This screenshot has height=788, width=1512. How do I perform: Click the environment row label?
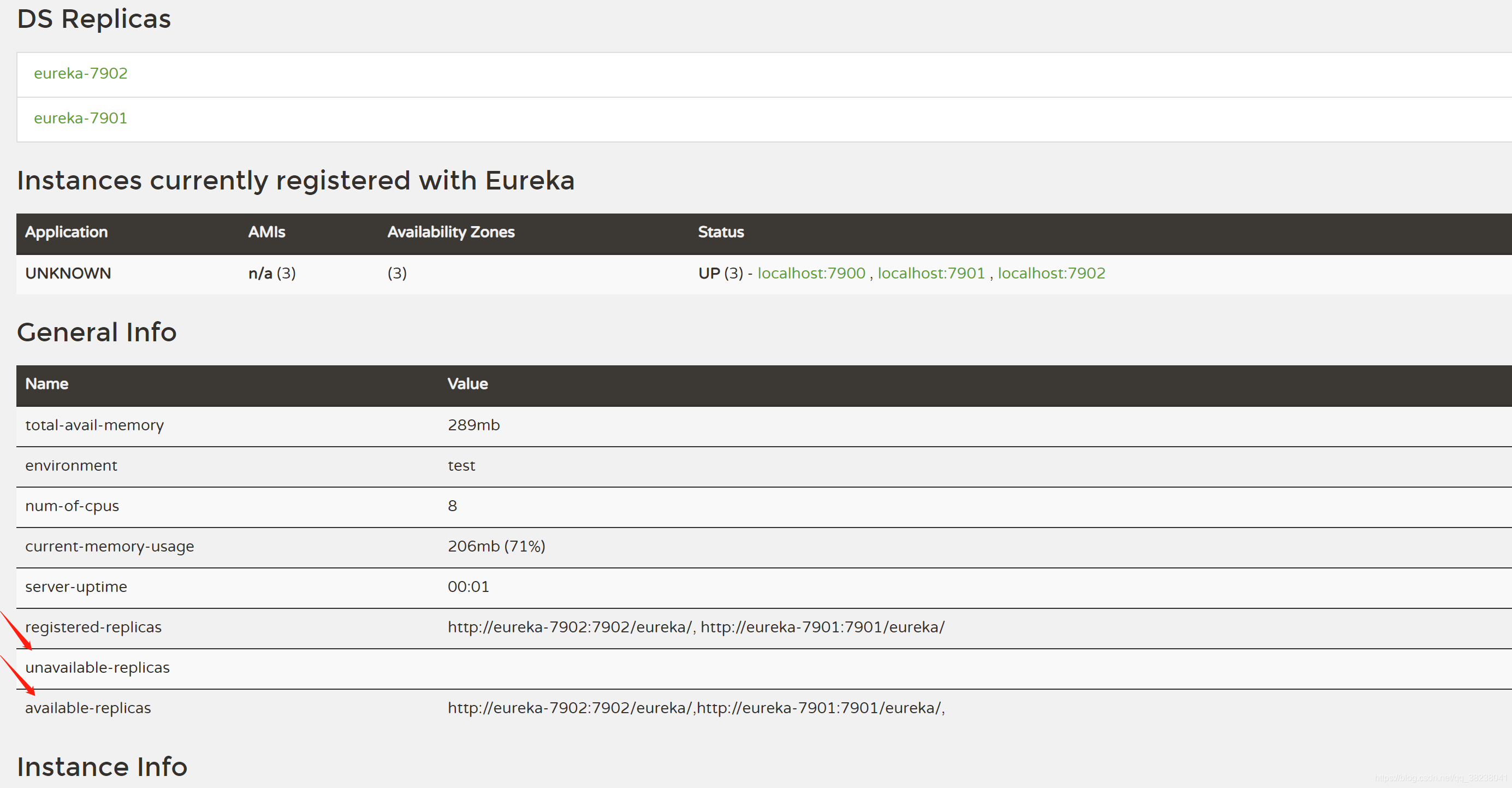(x=71, y=466)
